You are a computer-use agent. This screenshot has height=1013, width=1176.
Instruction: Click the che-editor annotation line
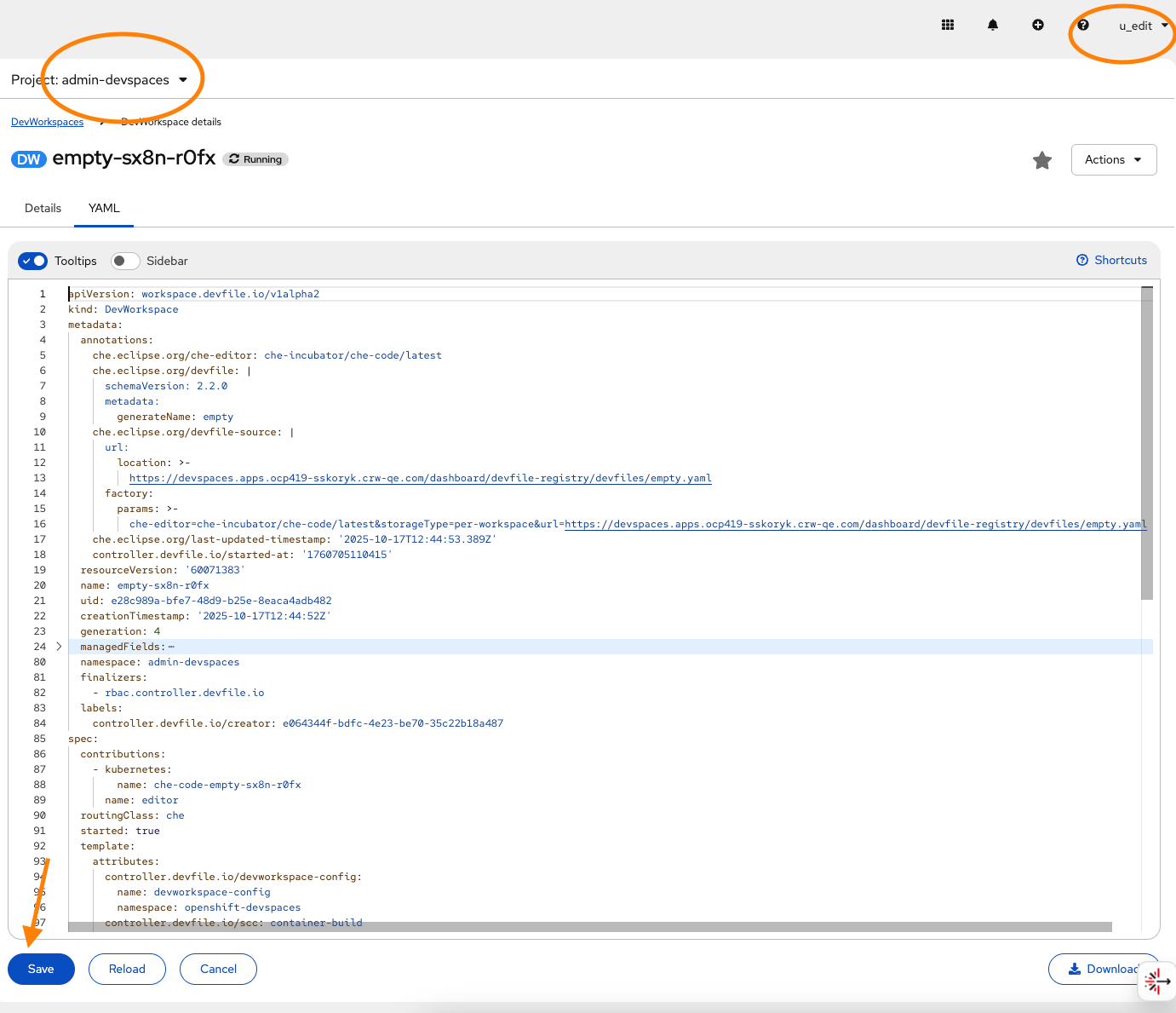267,355
